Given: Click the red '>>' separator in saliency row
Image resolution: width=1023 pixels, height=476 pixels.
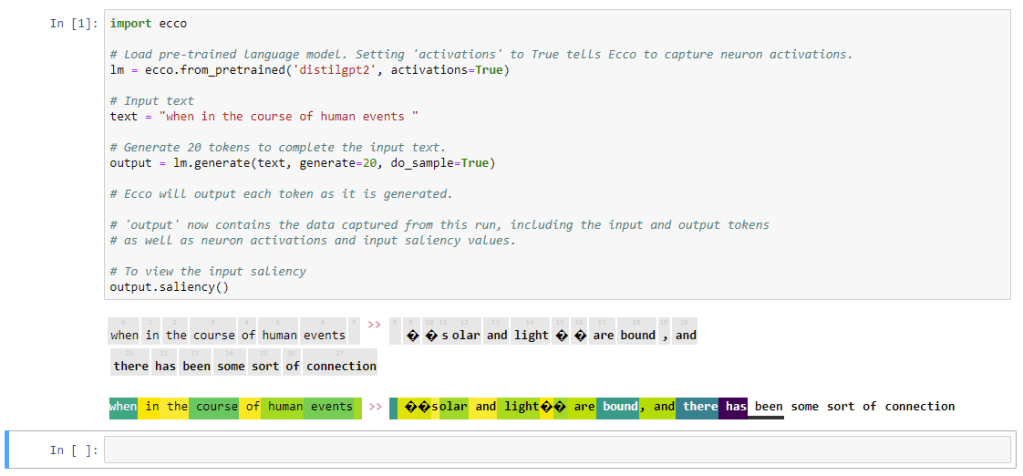Looking at the screenshot, I should [x=374, y=407].
